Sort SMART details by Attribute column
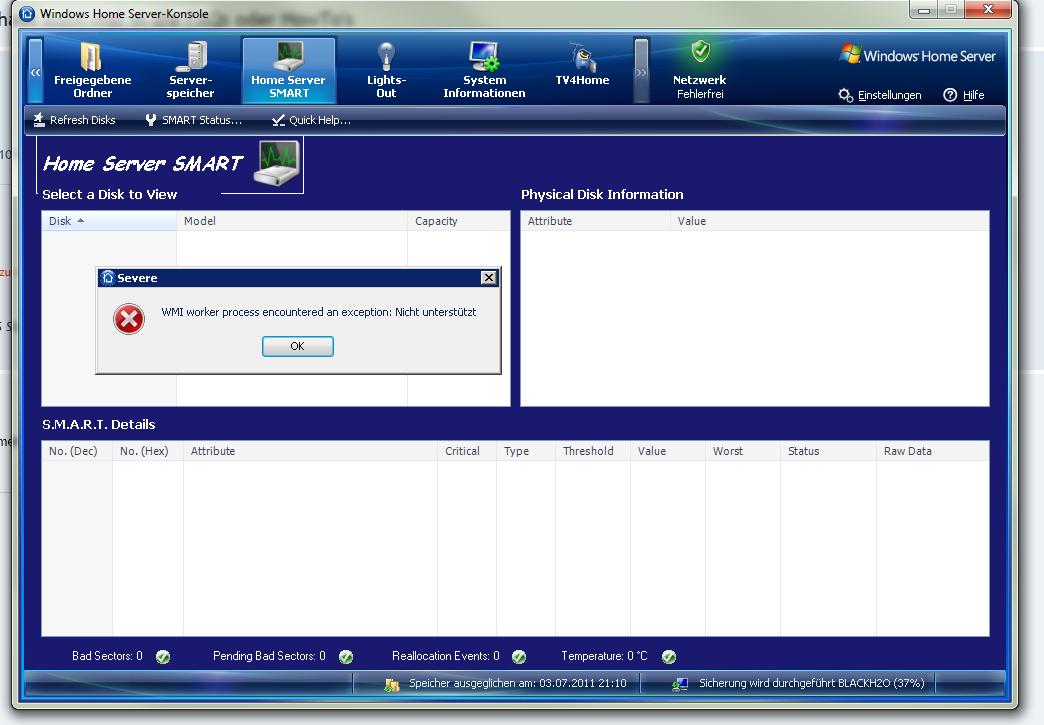 [310, 451]
